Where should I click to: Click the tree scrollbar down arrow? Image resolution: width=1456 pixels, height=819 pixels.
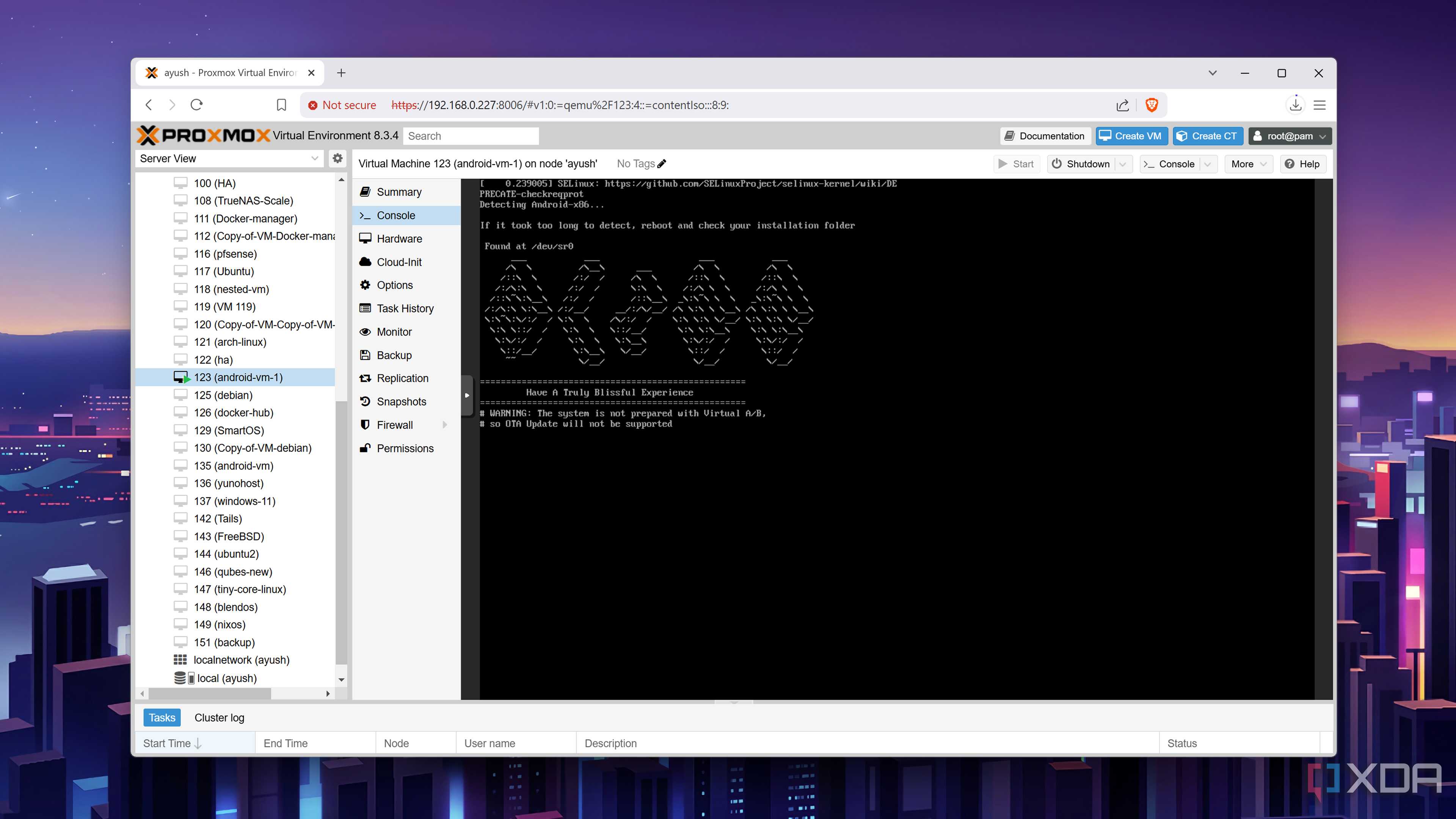coord(341,680)
